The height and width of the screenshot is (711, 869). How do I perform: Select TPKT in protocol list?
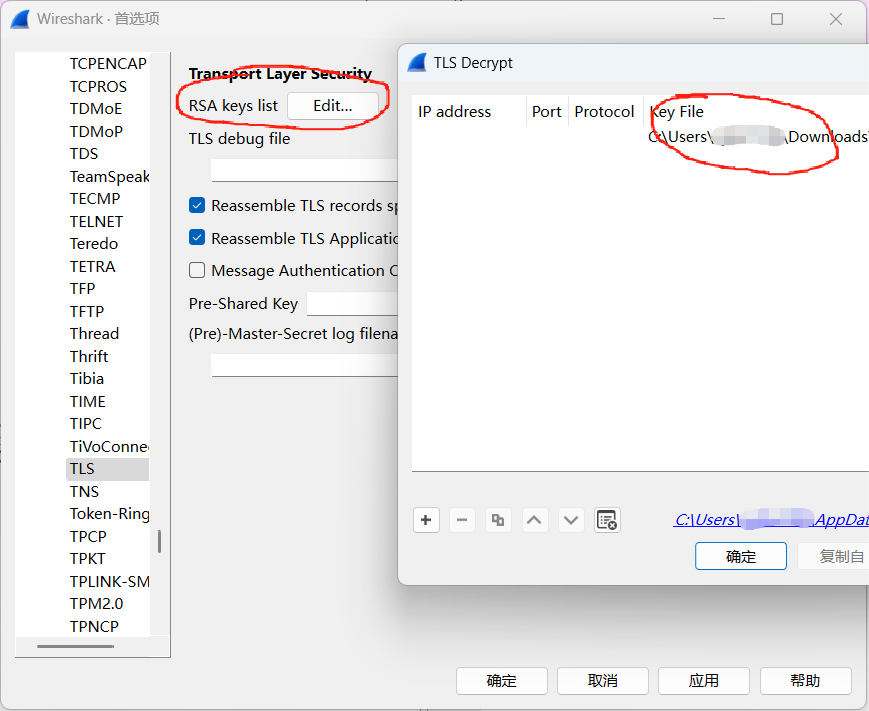(x=88, y=559)
